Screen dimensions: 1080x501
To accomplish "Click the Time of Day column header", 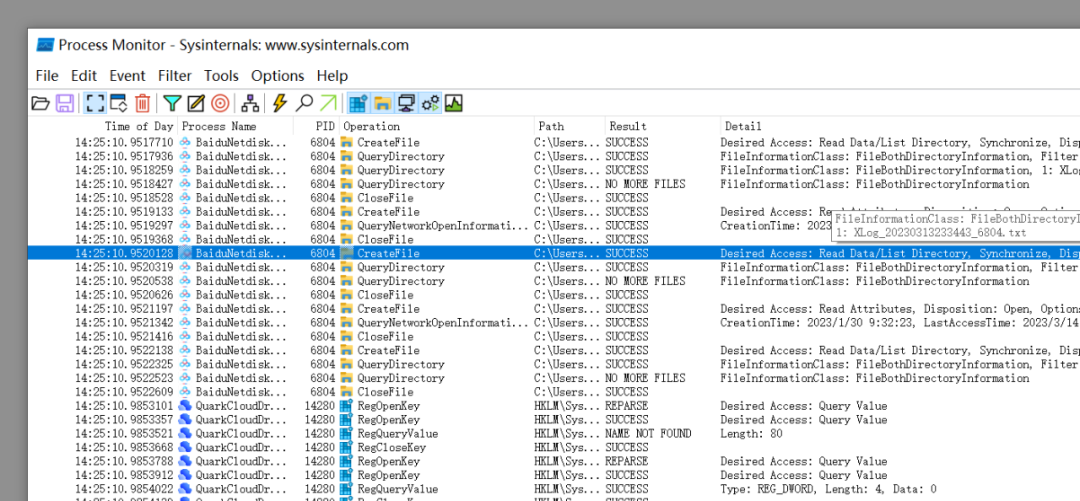I will [139, 126].
